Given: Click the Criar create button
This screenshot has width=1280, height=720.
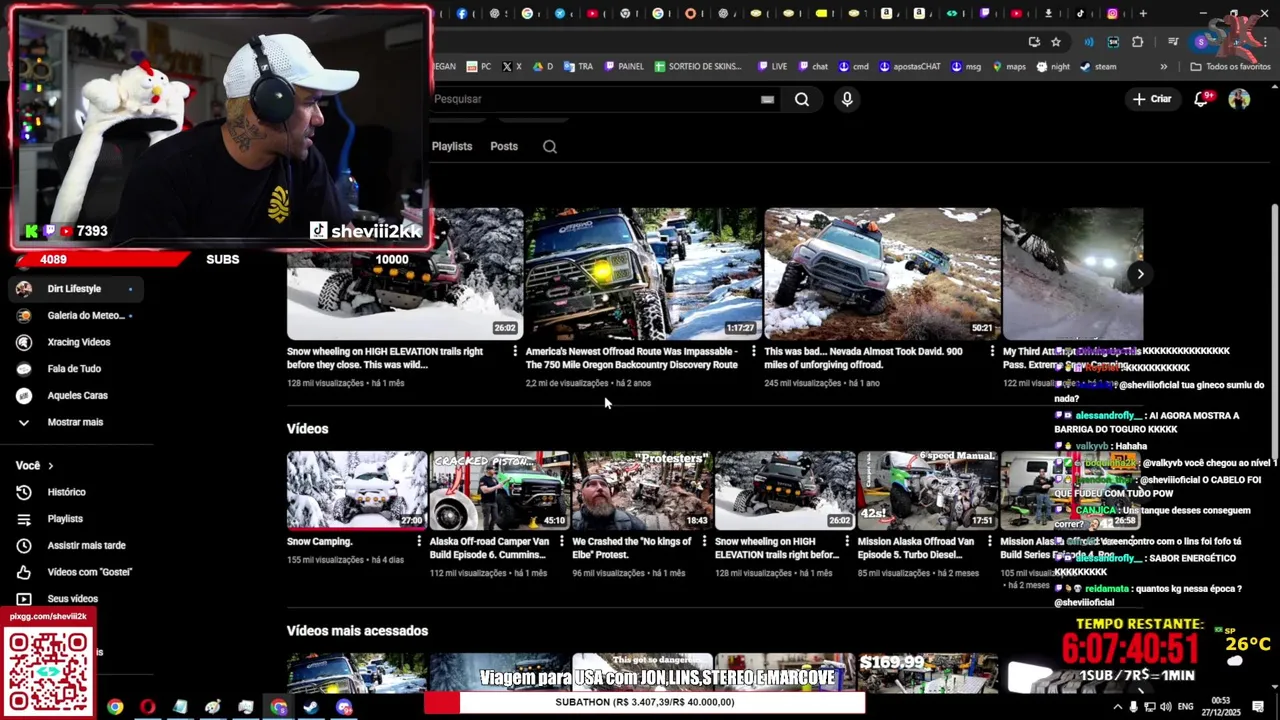Looking at the screenshot, I should 1152,99.
